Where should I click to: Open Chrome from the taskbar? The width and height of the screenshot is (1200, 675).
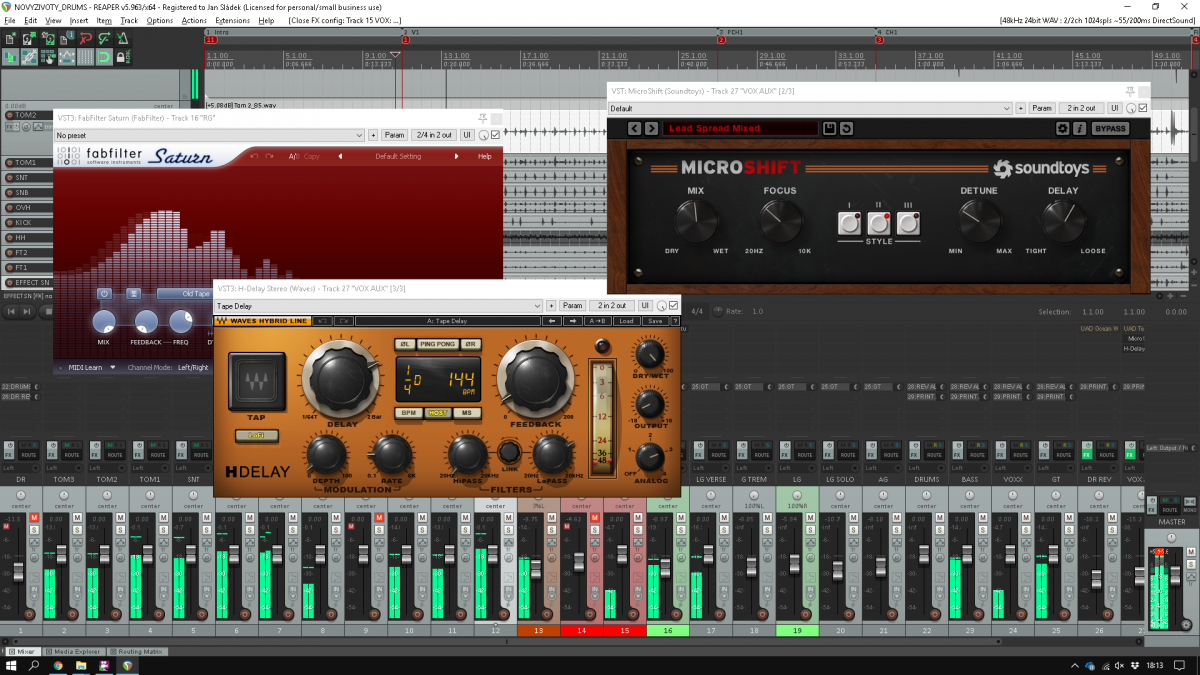tap(57, 665)
